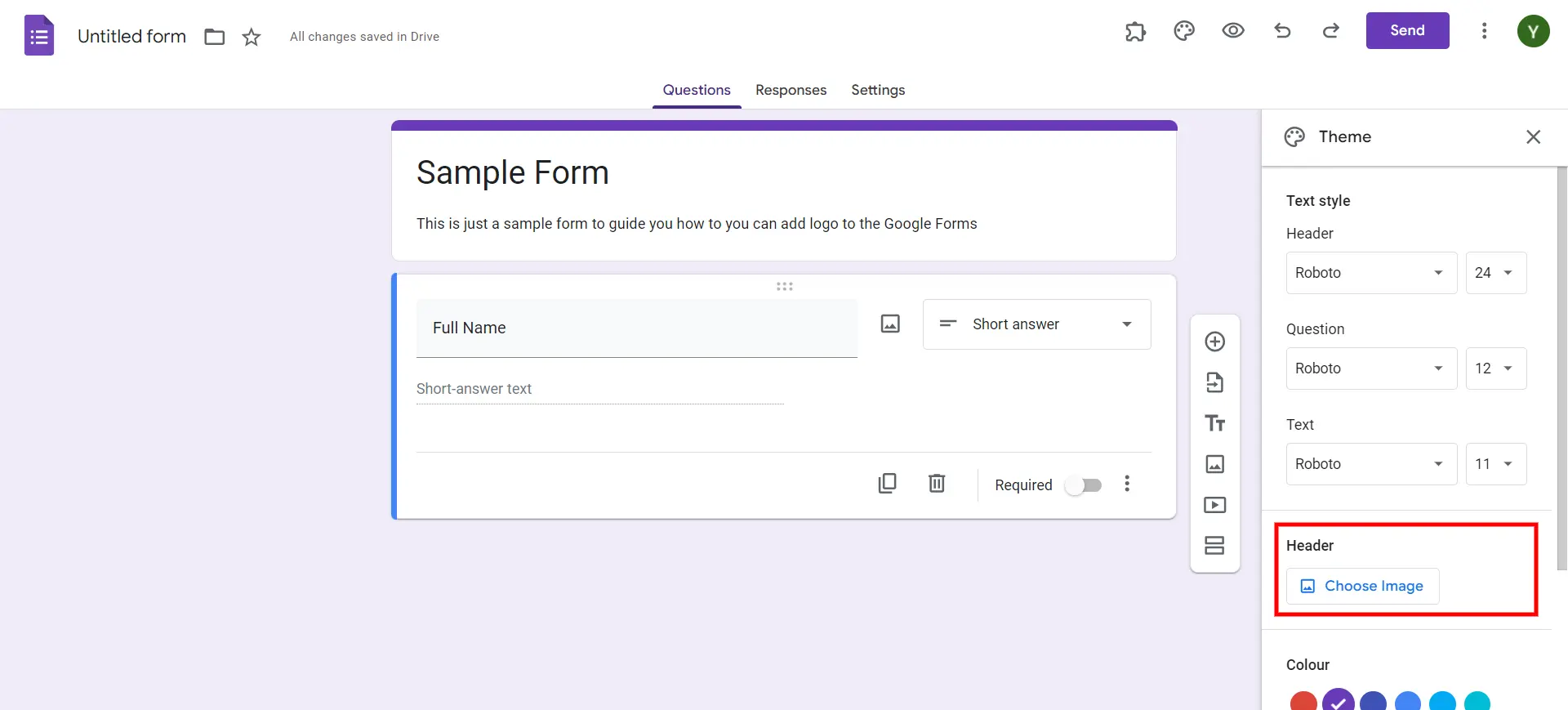Add image to Full Name question

pos(890,324)
